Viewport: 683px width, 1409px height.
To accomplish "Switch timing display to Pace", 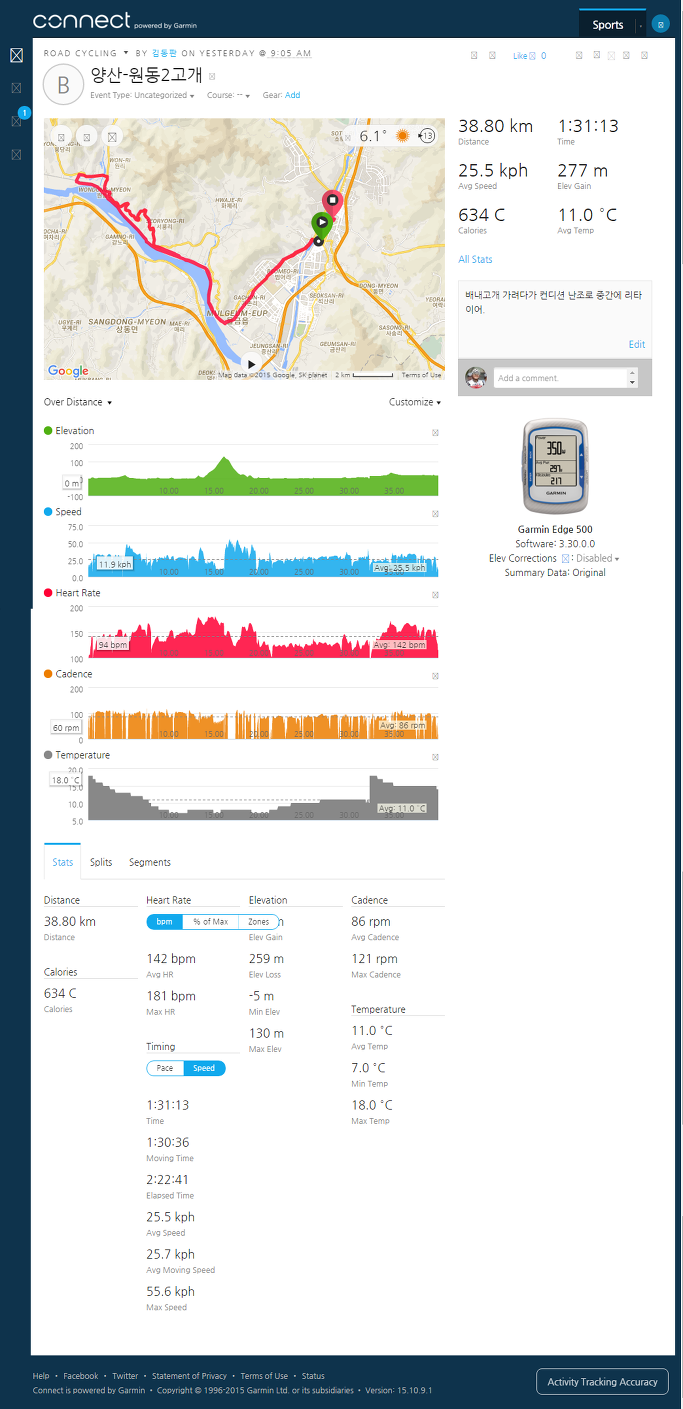I will (x=165, y=1068).
